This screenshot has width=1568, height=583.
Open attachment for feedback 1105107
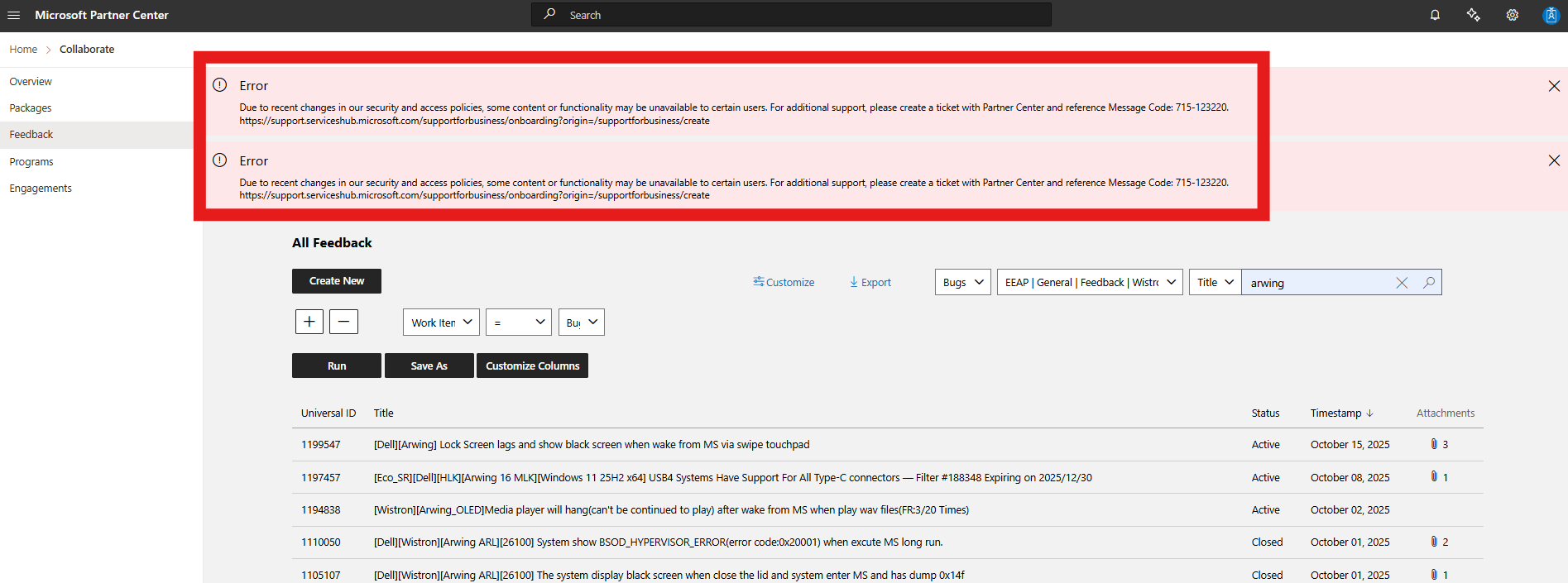(x=1439, y=575)
